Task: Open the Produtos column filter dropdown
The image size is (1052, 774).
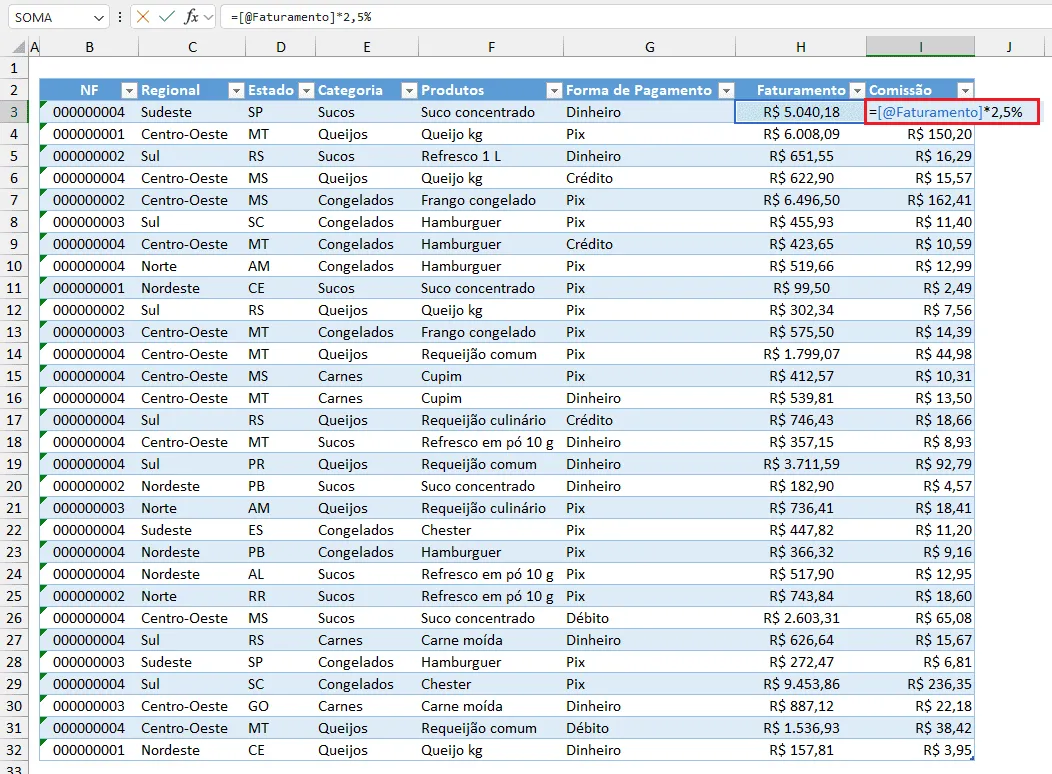Action: pyautogui.click(x=554, y=91)
